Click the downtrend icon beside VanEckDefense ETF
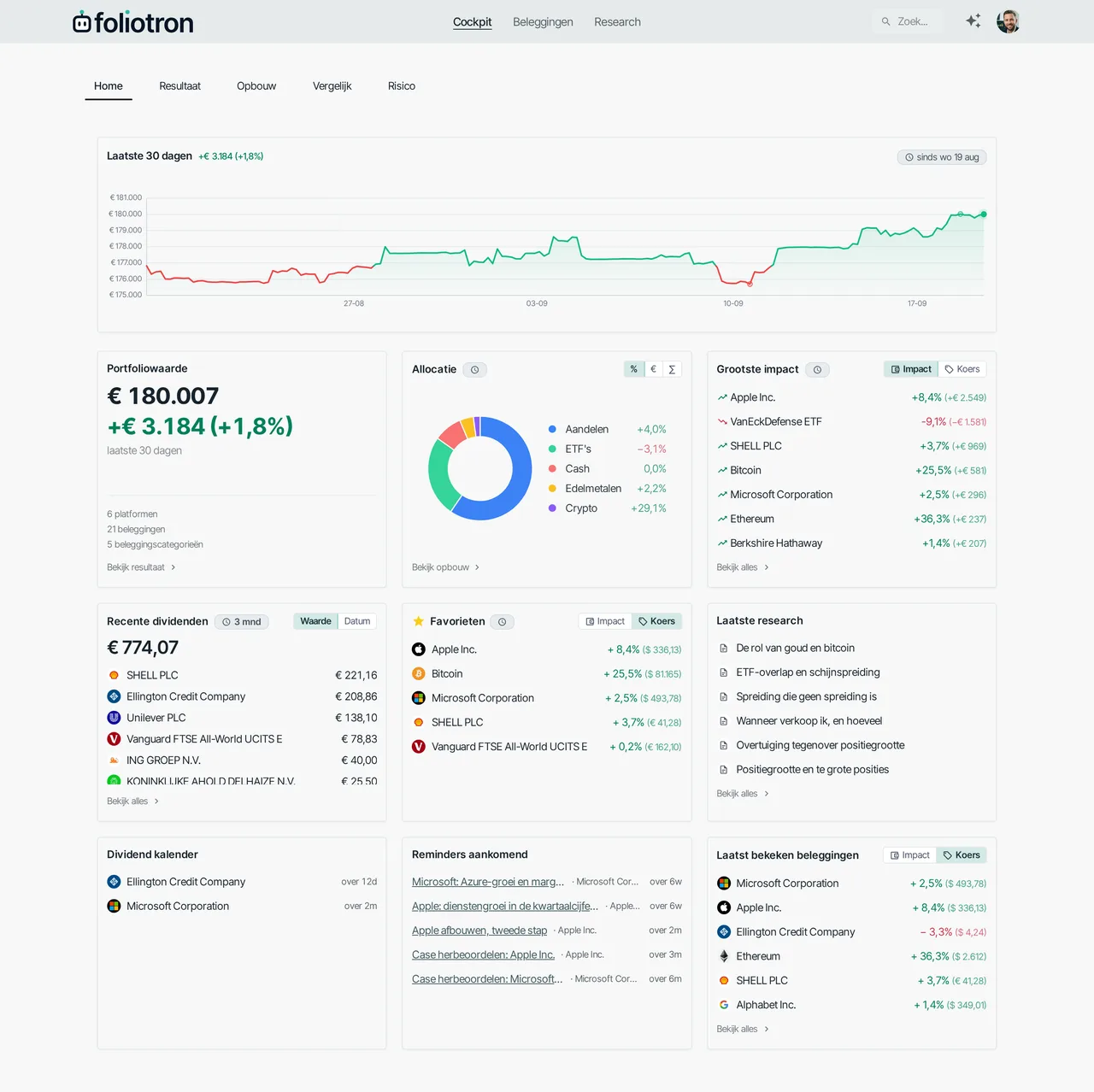 tap(722, 421)
